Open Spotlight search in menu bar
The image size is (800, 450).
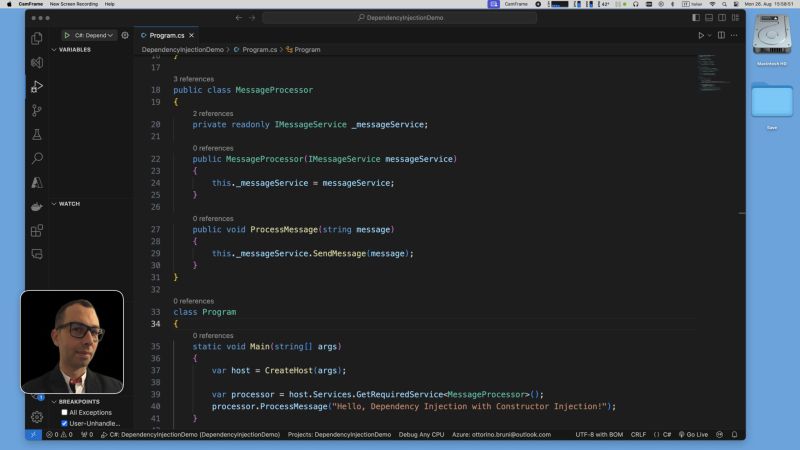[724, 4]
